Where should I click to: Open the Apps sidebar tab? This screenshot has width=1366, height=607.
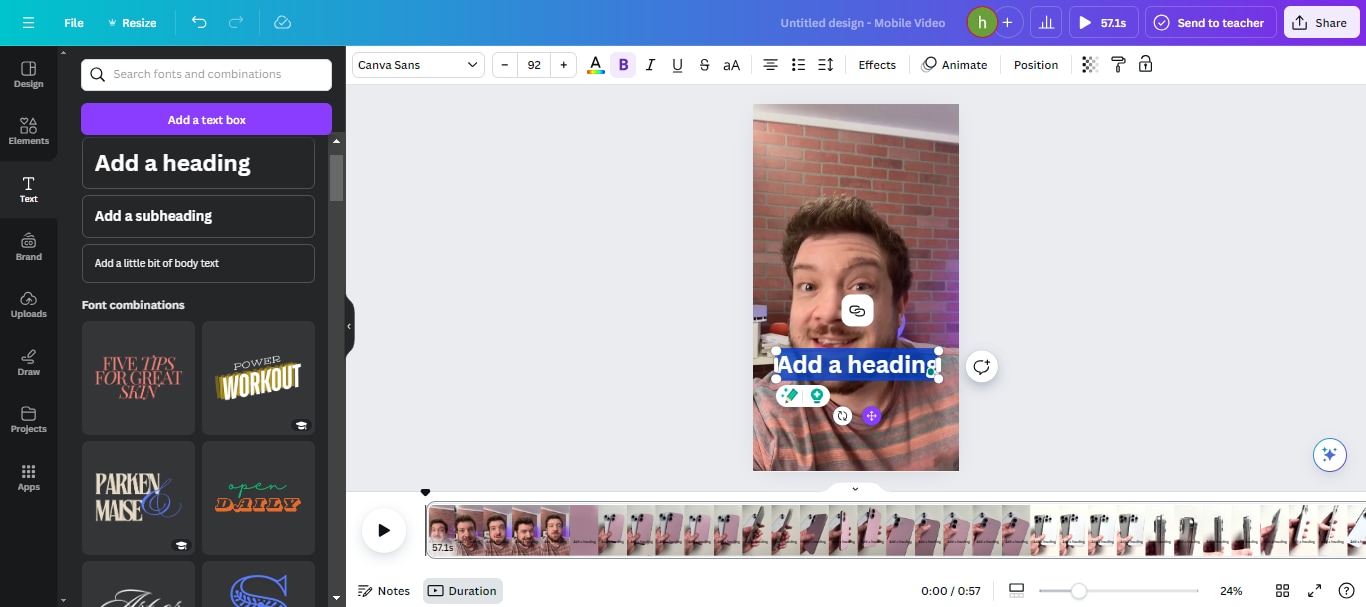click(x=28, y=477)
